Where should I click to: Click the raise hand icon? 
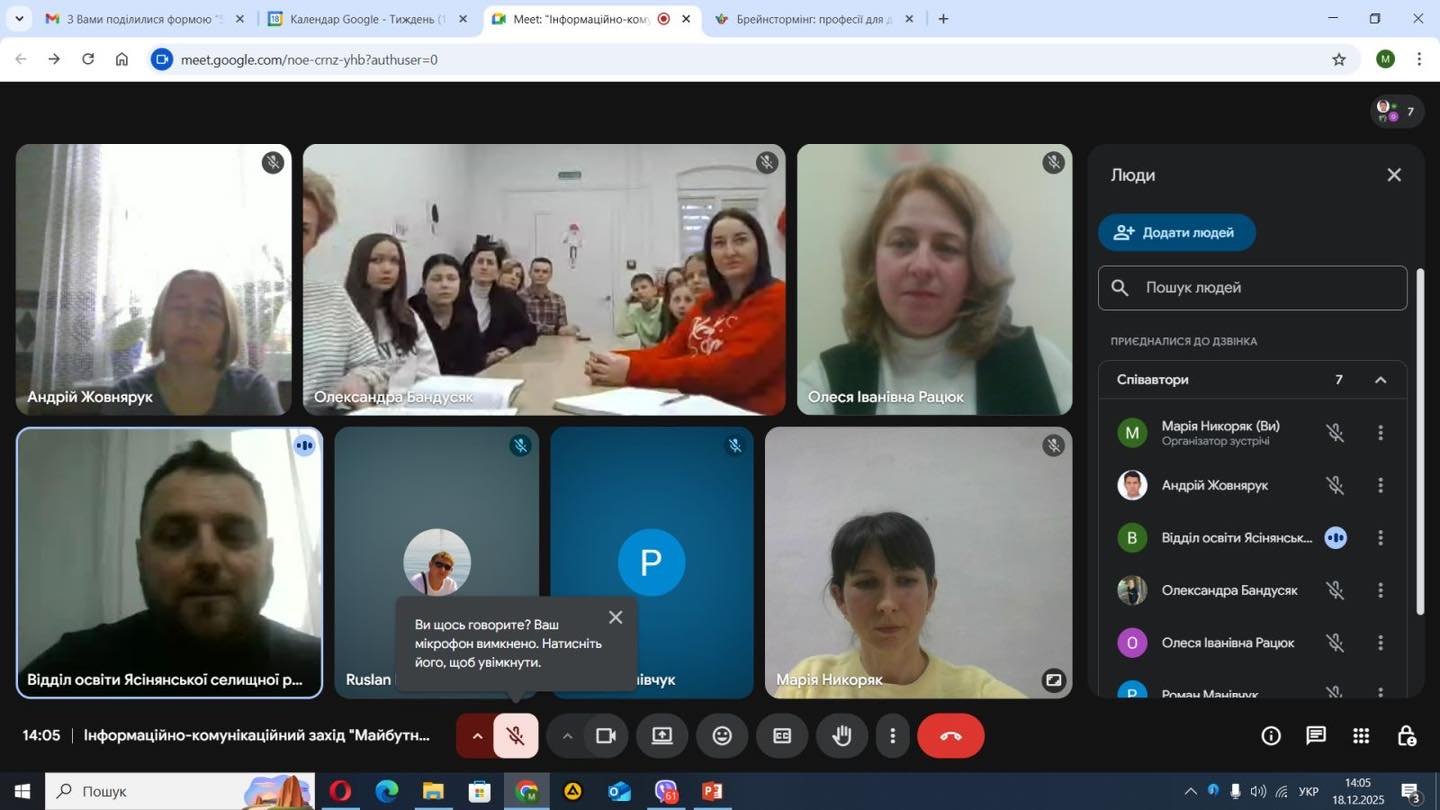842,736
